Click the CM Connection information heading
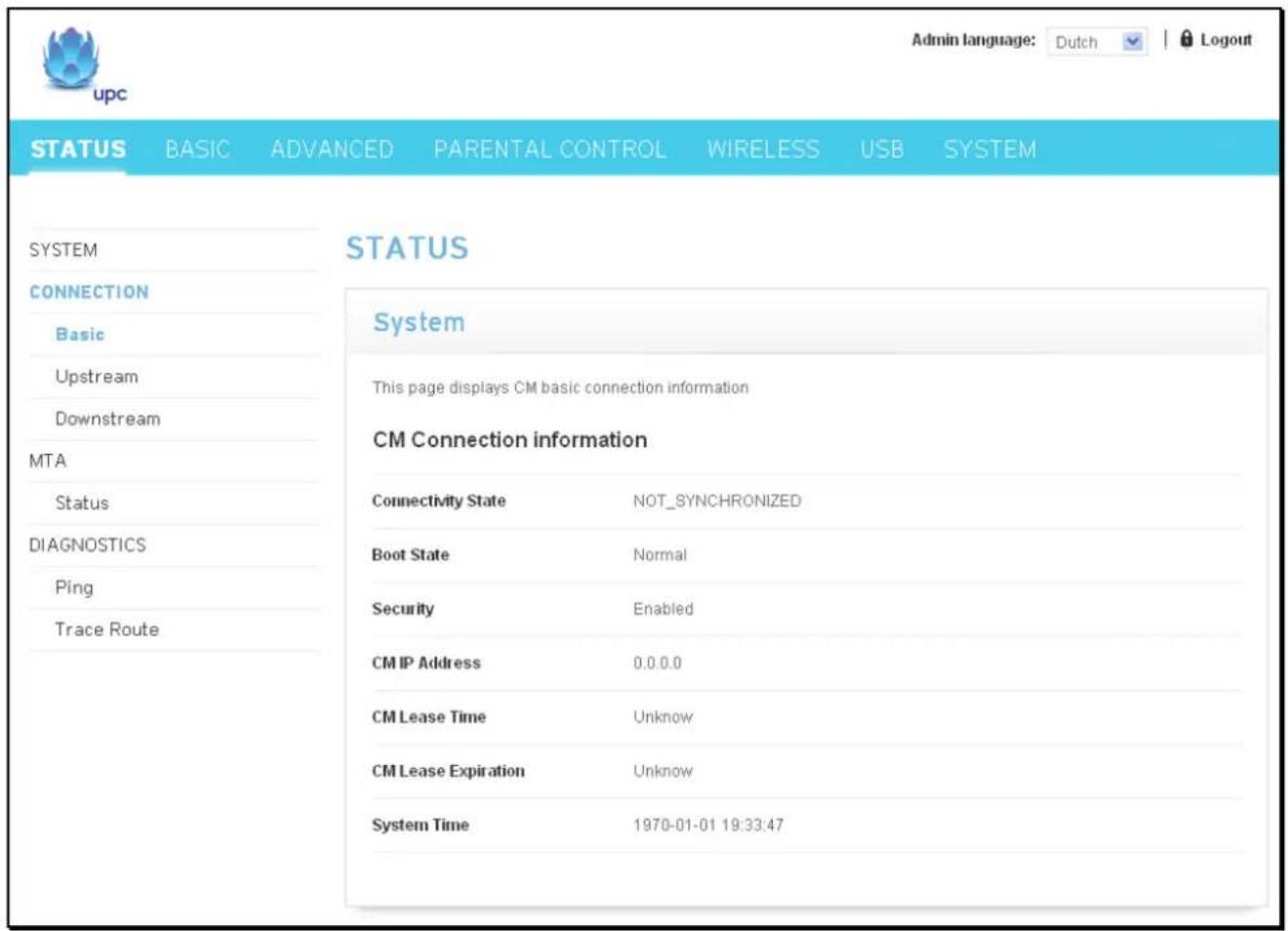Viewport: 1288px width, 931px height. pos(509,440)
